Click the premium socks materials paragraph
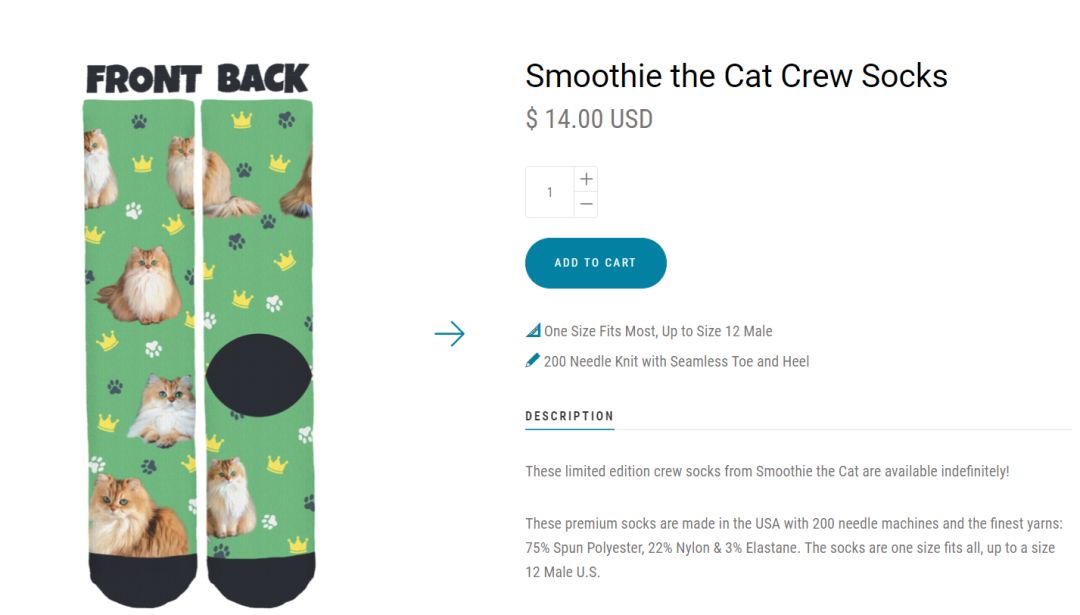Viewport: 1080px width, 615px height. (x=793, y=548)
